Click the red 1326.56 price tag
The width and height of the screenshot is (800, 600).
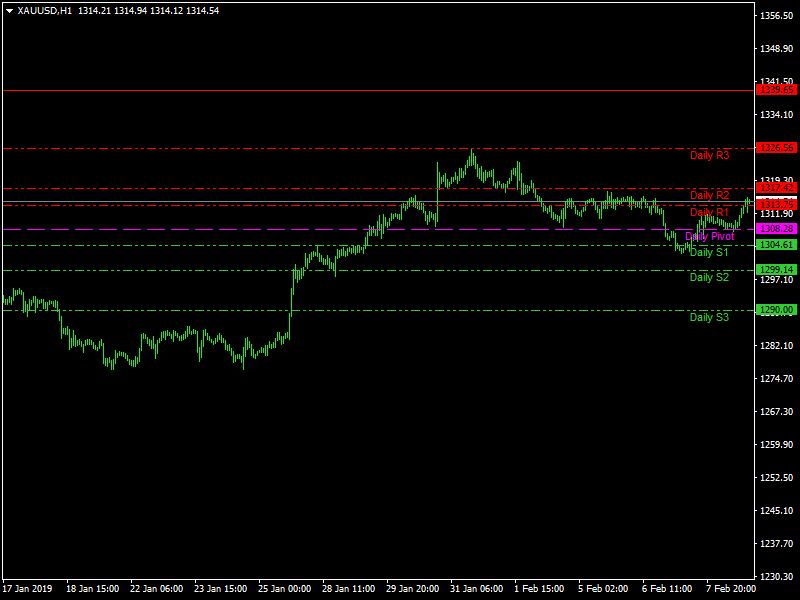coord(776,148)
